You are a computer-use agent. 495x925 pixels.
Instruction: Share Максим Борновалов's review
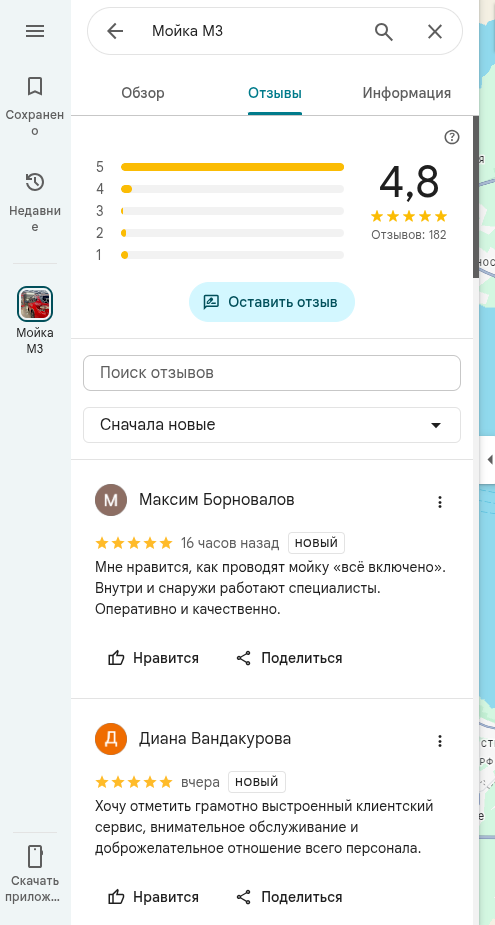(x=289, y=658)
